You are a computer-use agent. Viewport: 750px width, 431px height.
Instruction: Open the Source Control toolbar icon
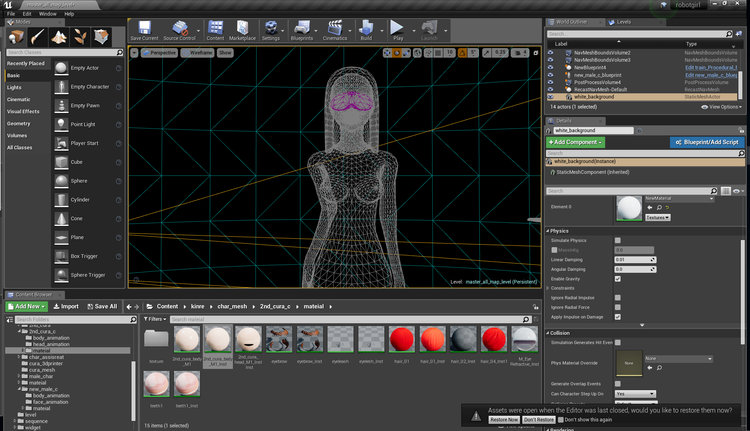[179, 28]
